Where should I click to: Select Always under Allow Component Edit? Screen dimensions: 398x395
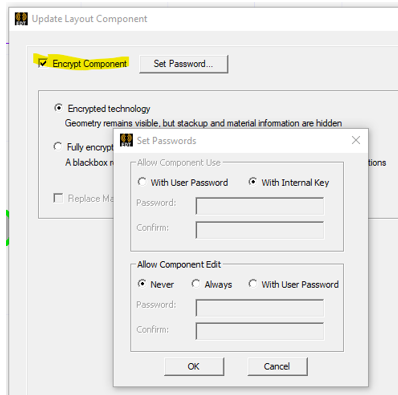(x=196, y=284)
